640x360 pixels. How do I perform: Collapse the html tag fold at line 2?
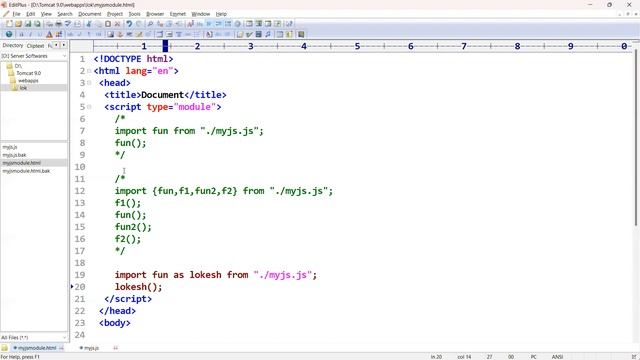tap(89, 71)
